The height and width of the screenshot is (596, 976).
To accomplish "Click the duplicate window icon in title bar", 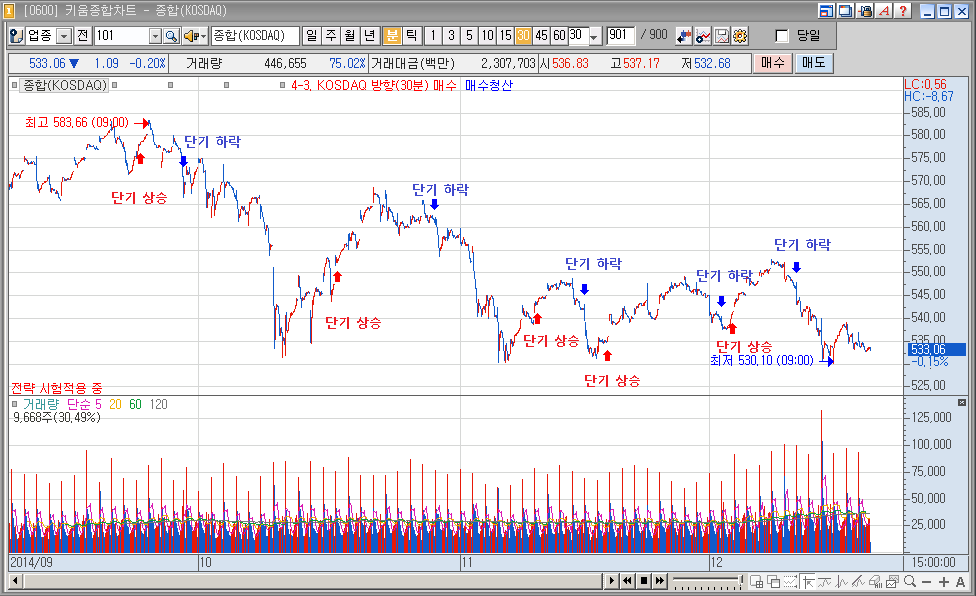I will 846,11.
